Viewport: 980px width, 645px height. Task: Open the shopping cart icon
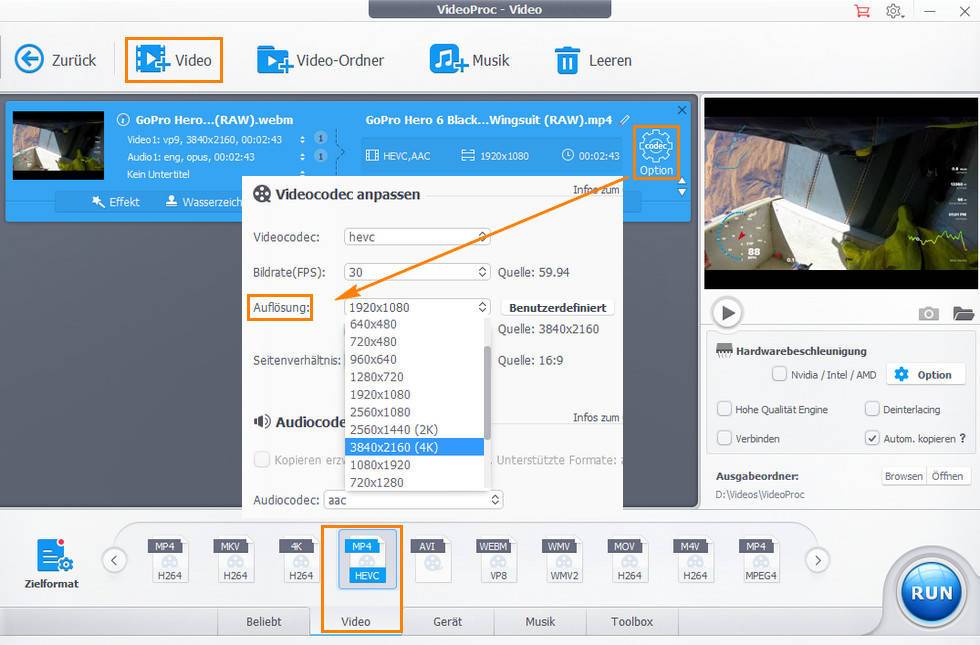[x=862, y=11]
